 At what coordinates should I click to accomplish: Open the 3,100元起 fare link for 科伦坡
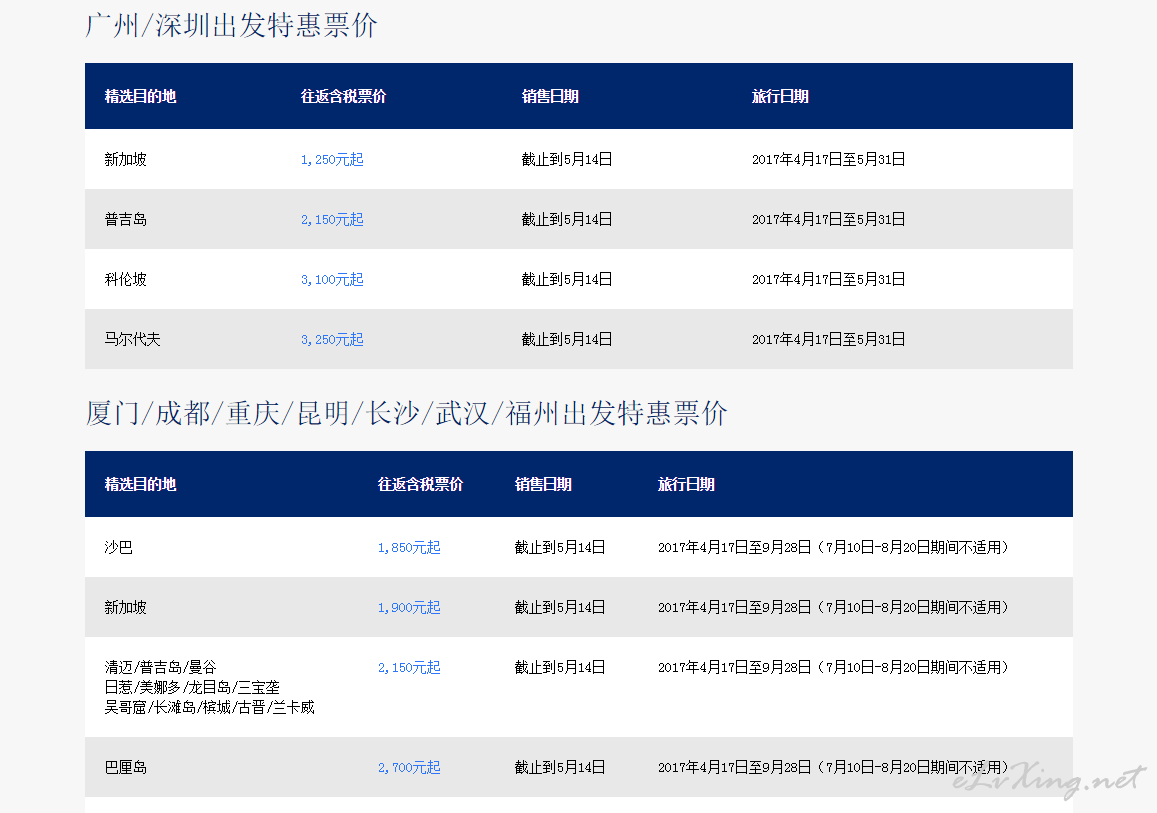coord(332,280)
